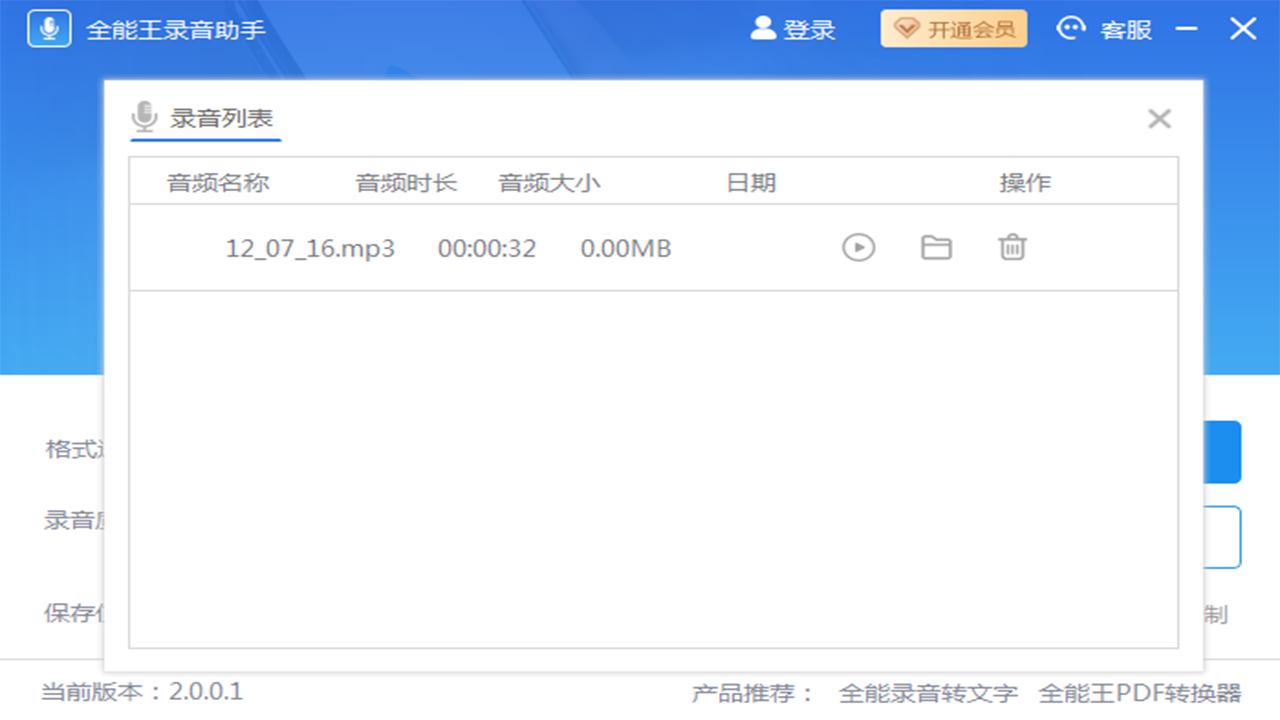Delete recording using the trash icon
The image size is (1280, 720).
point(1012,247)
